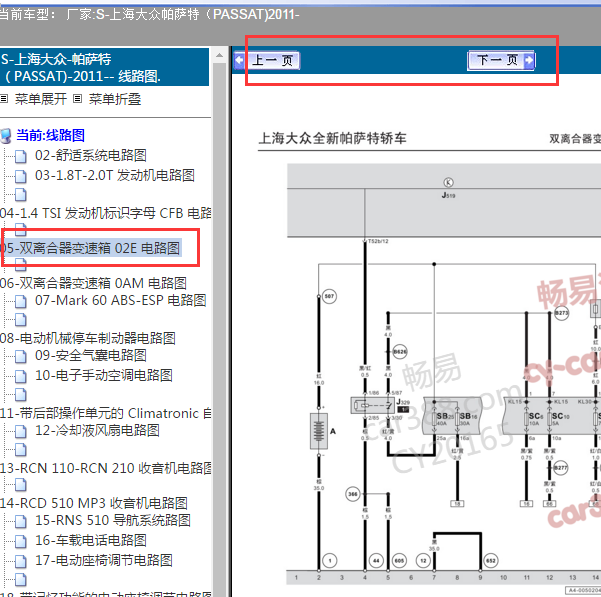Click relay J329 in the wiring diagram
The width and height of the screenshot is (601, 597).
click(373, 405)
